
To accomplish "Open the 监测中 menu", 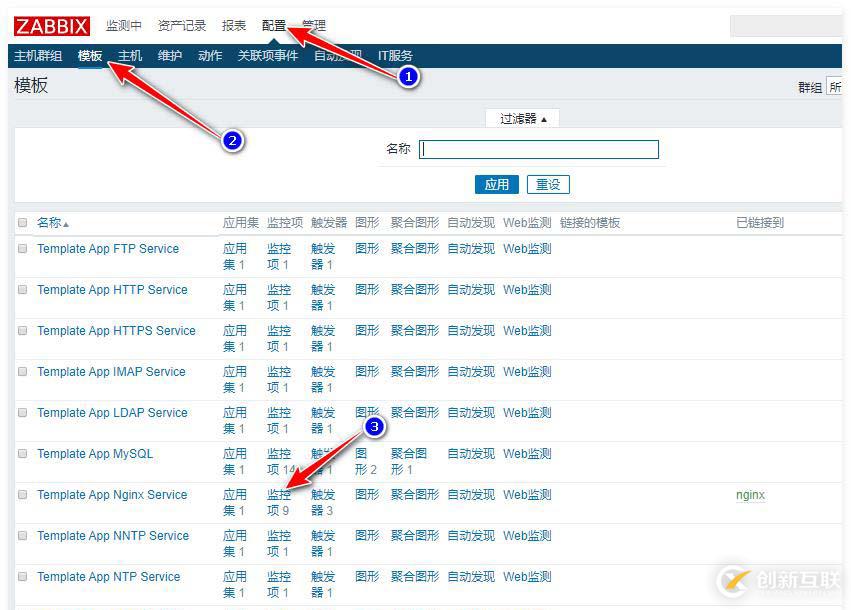I will (124, 26).
